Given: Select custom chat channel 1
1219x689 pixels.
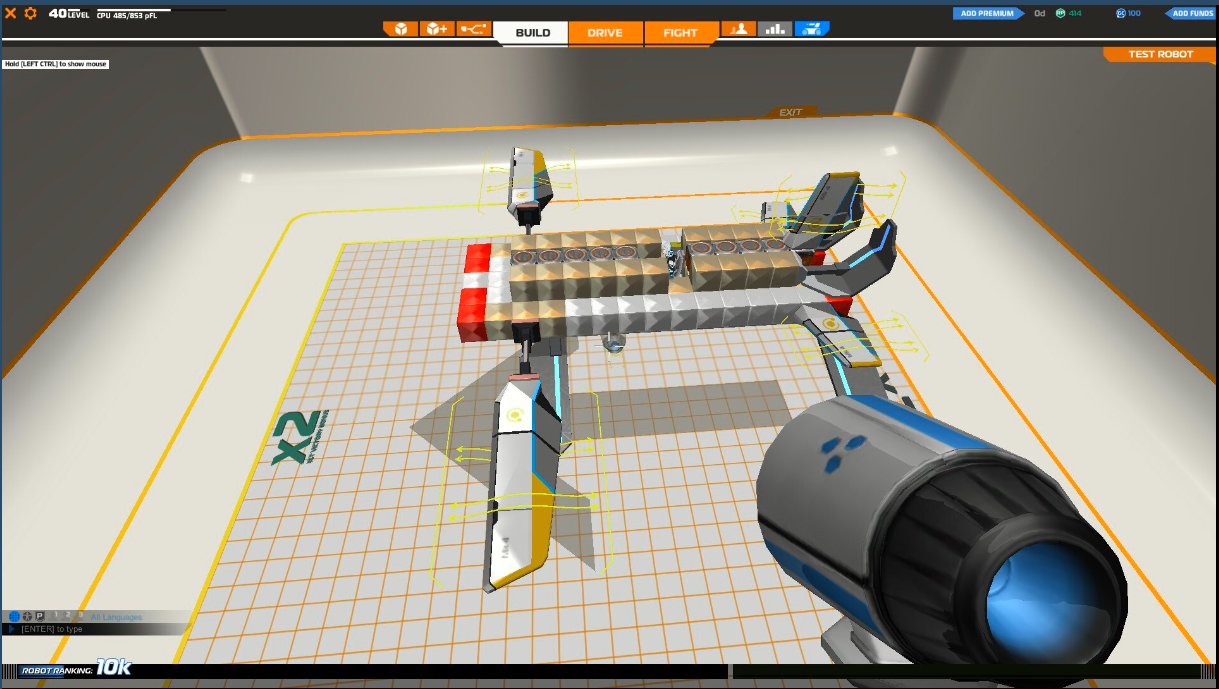Looking at the screenshot, I should point(55,615).
